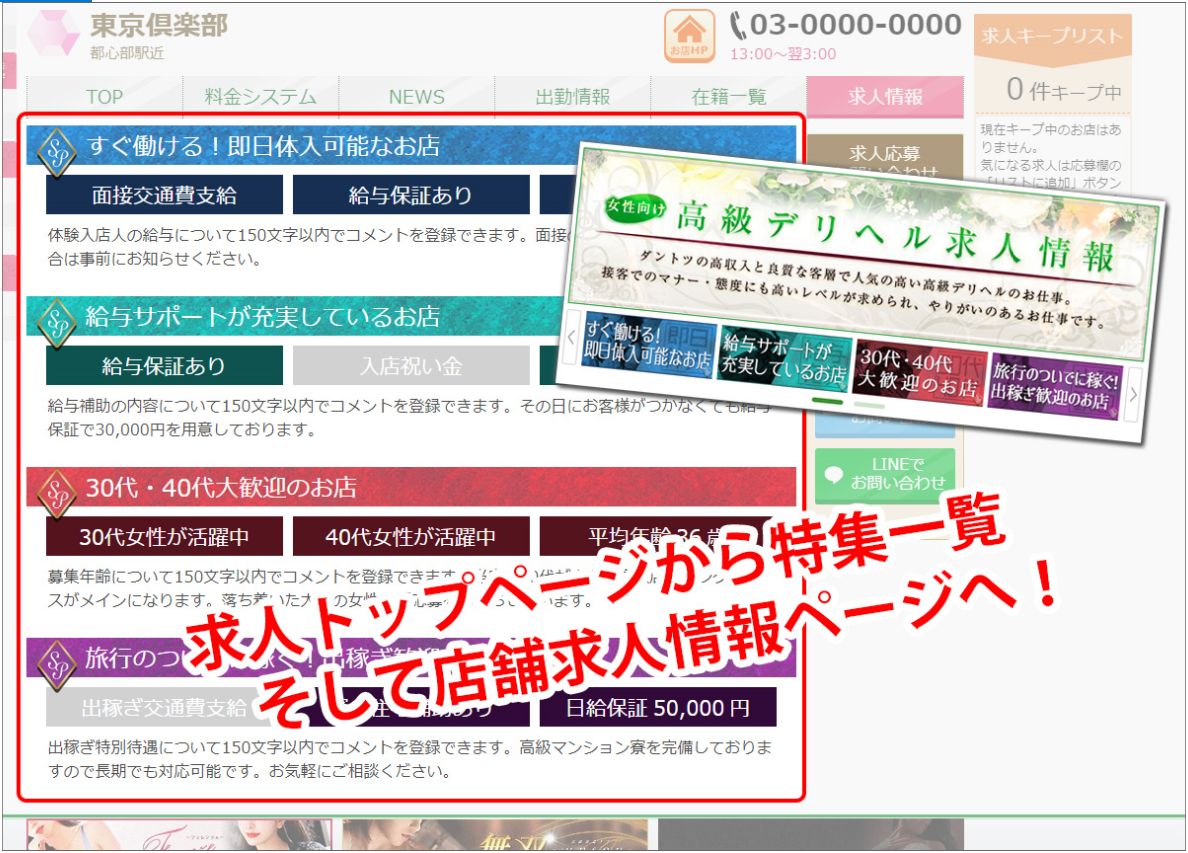Click carousel thumbnail すぐ働ける!即日体入可能なお店
This screenshot has height=853, width=1188.
(649, 346)
